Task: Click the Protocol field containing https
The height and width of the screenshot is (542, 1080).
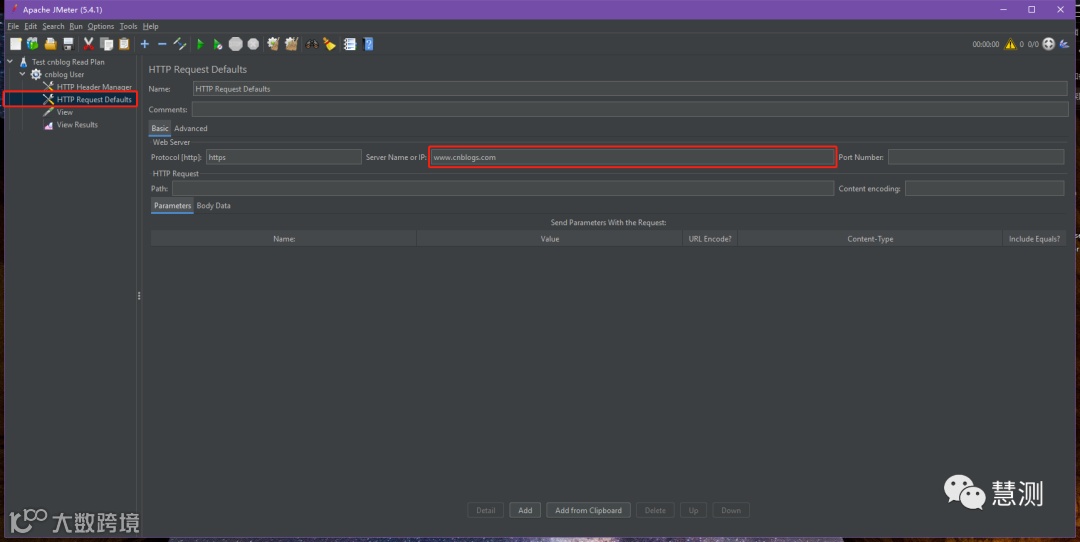Action: pos(284,157)
